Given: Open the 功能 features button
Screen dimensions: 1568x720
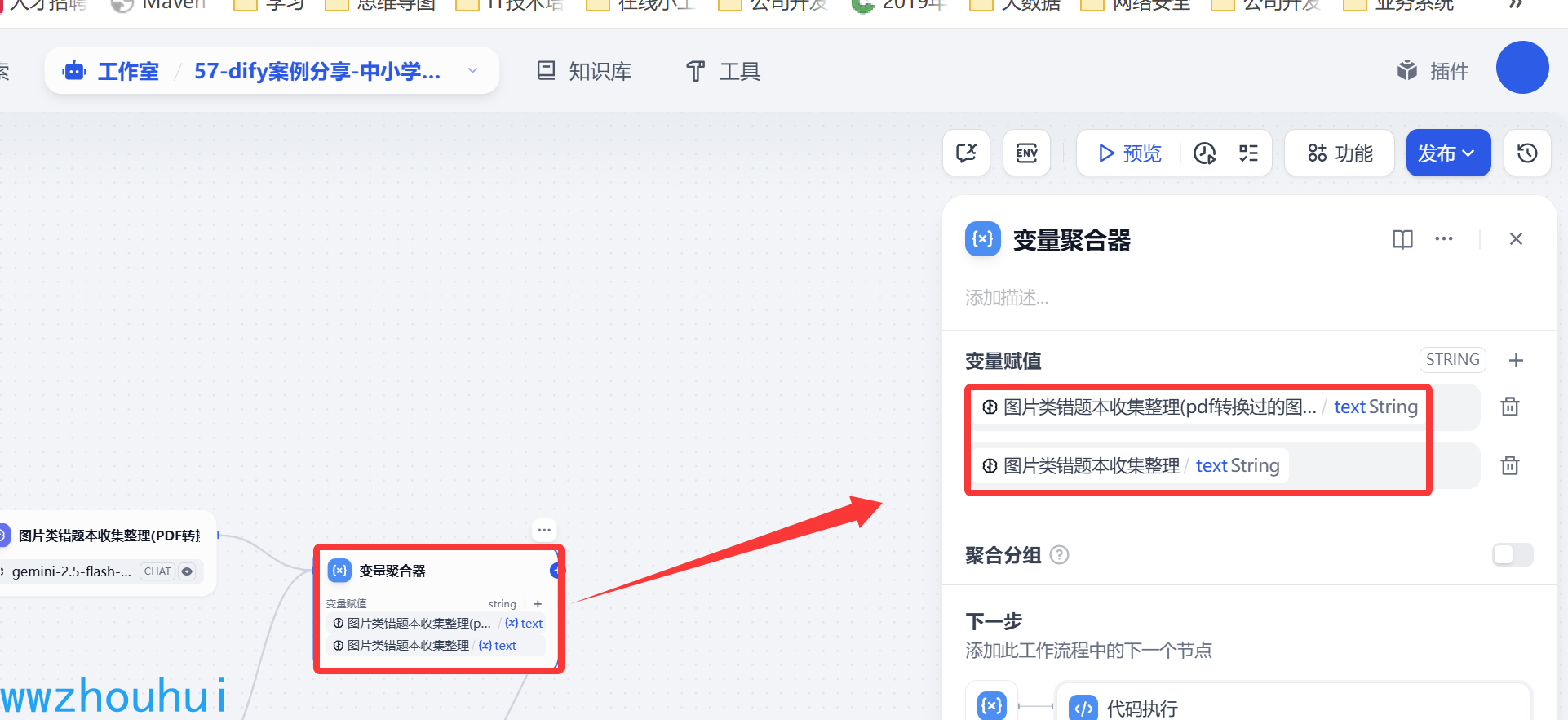Looking at the screenshot, I should pos(1340,153).
